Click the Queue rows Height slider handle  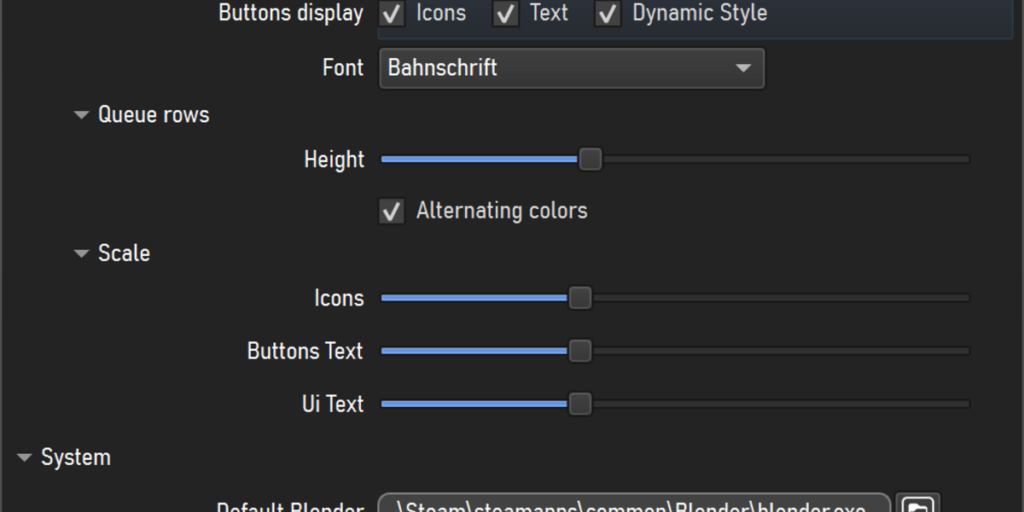(590, 159)
